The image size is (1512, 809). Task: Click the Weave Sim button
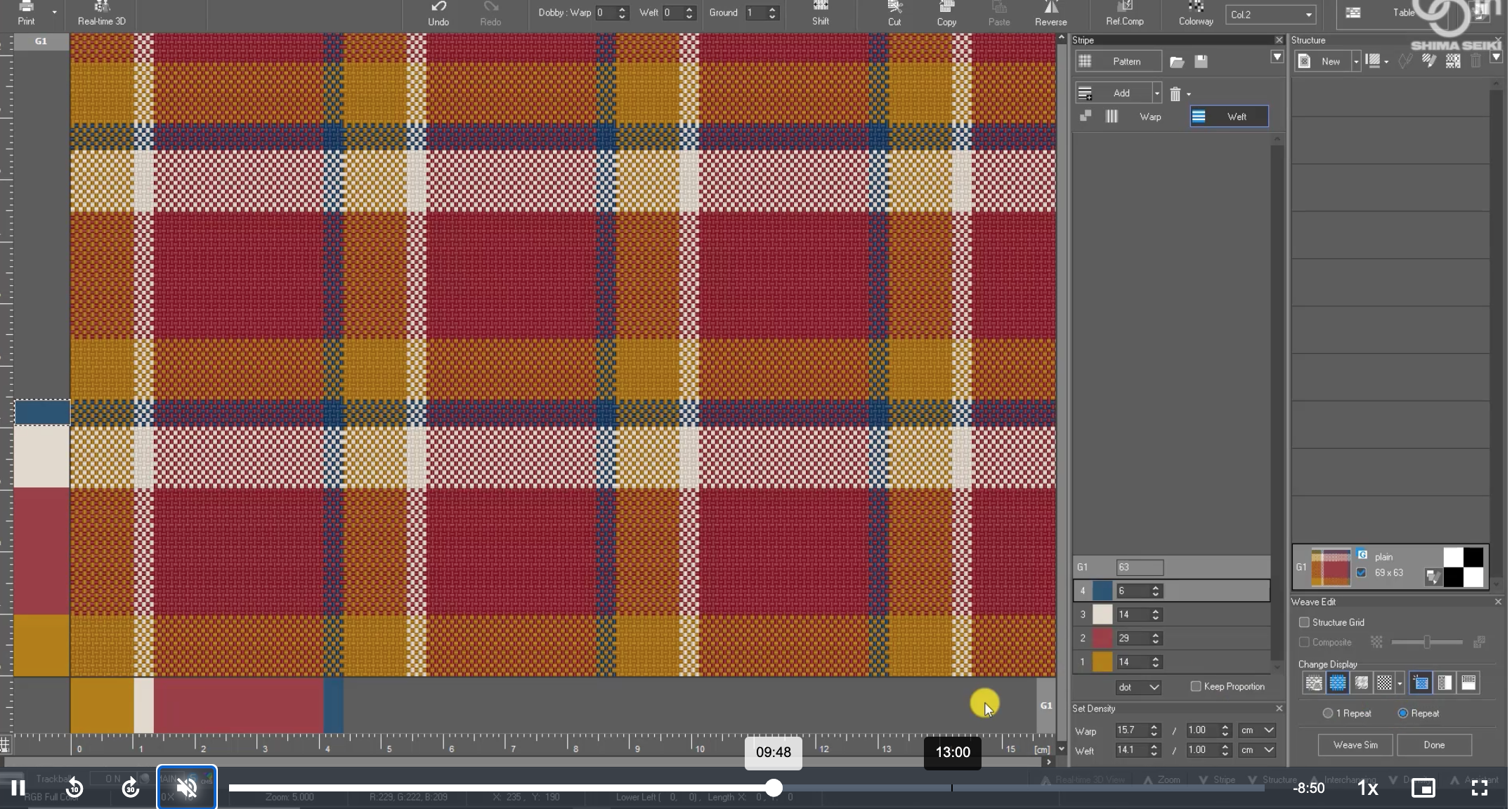pyautogui.click(x=1355, y=745)
